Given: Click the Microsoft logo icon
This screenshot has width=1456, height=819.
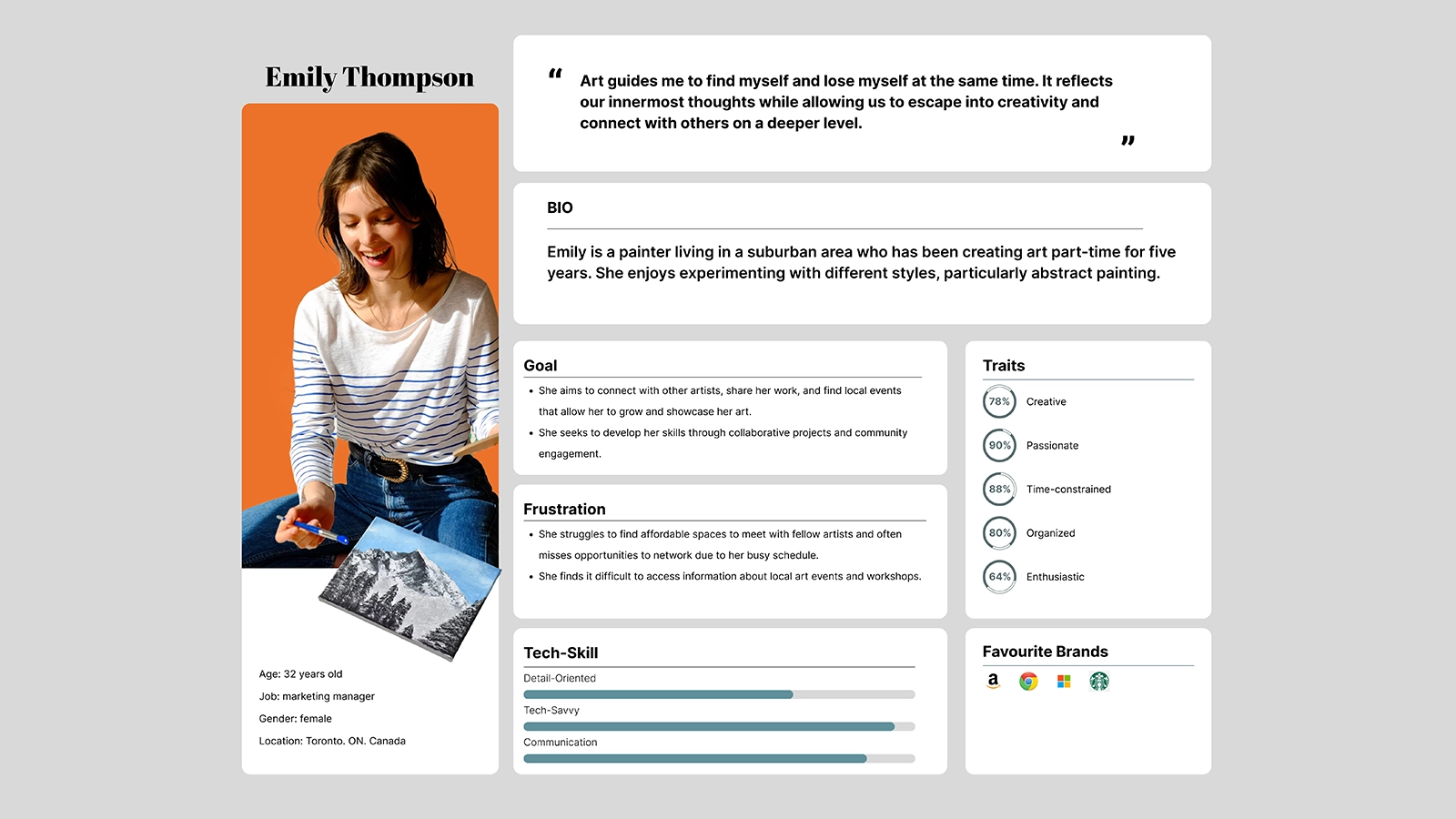Looking at the screenshot, I should pos(1064,682).
